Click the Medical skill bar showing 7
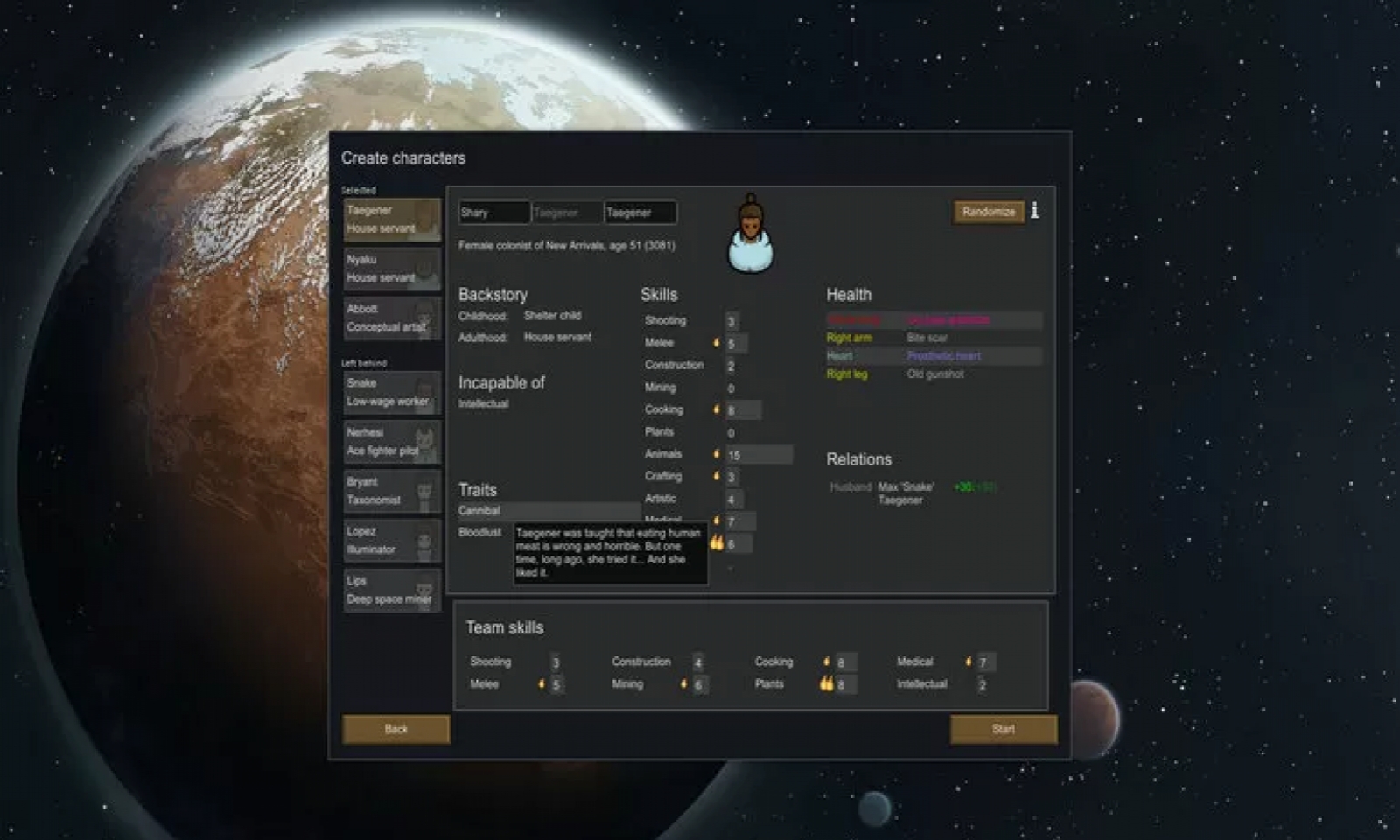 point(740,521)
